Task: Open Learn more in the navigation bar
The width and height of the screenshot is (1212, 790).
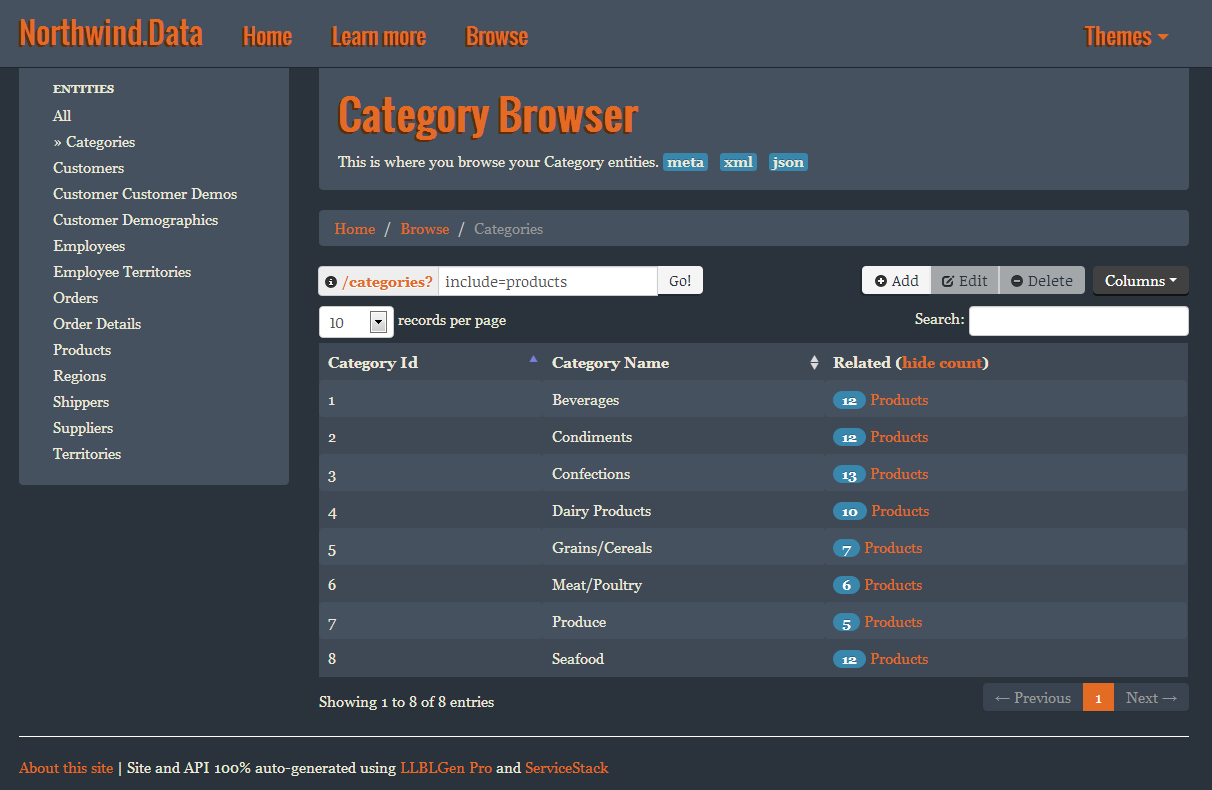Action: pyautogui.click(x=378, y=37)
